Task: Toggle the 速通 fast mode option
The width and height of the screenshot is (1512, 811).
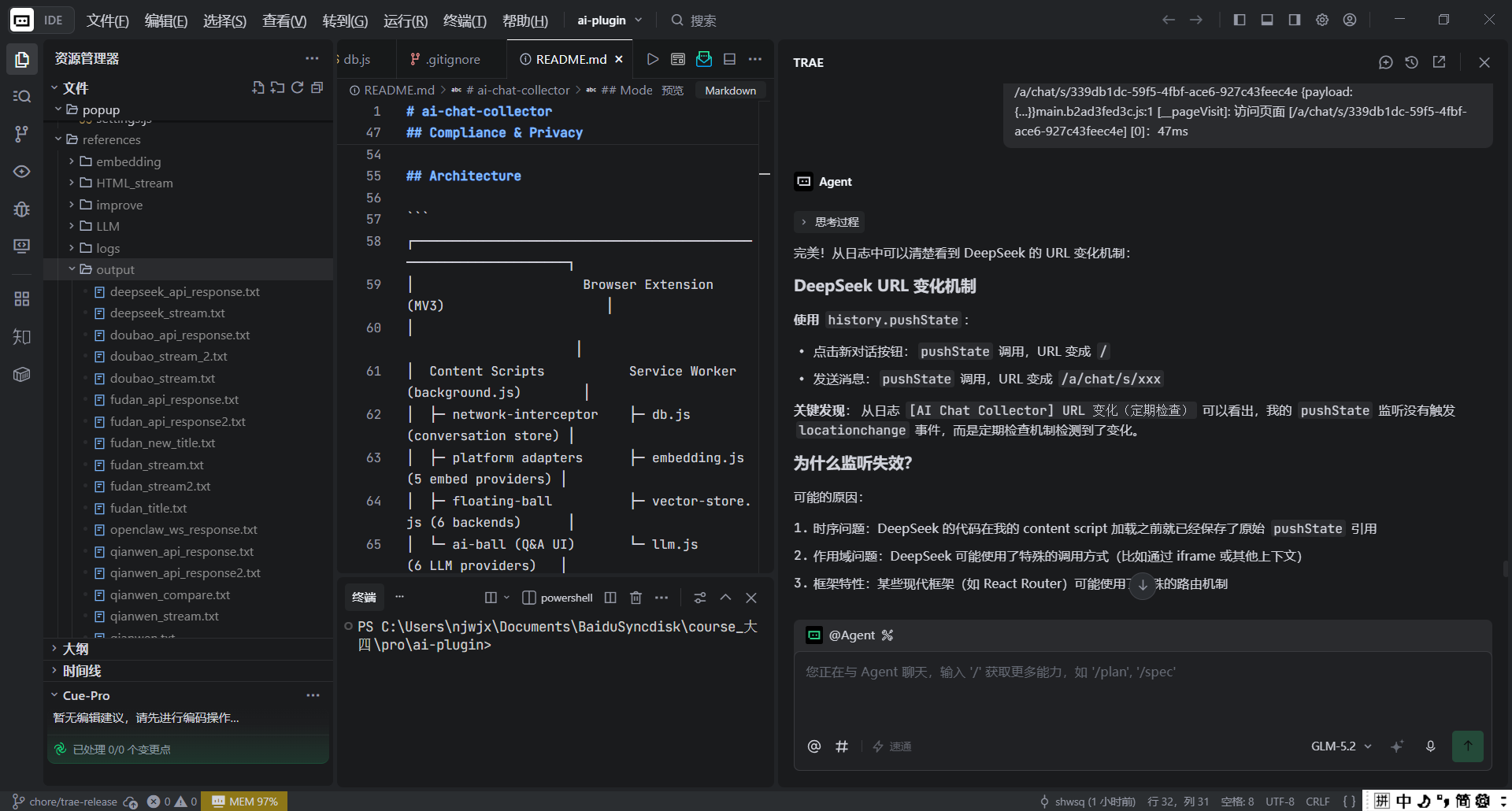Action: click(x=892, y=746)
